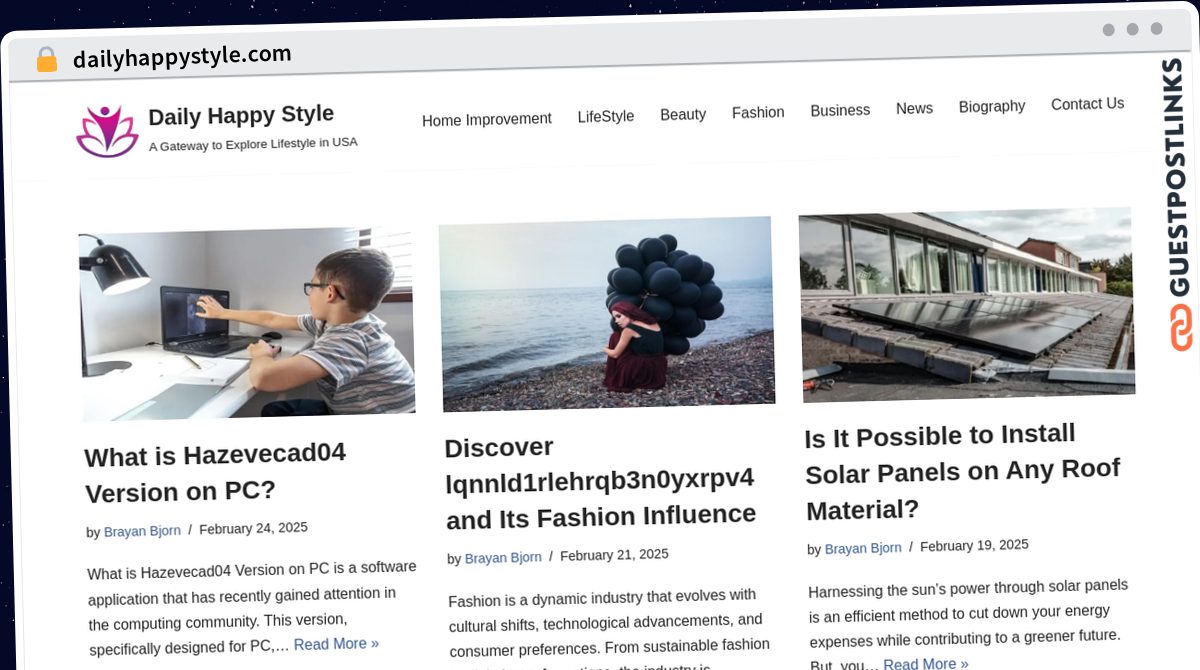Follow Read More on the Hazevecad04 excerpt
Viewport: 1200px width, 670px height.
coord(336,644)
